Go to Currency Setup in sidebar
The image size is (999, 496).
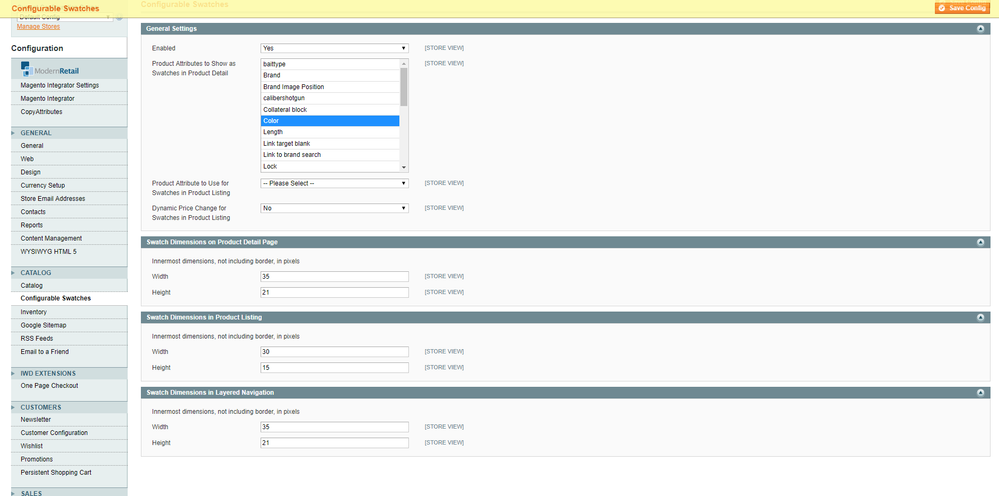click(43, 185)
